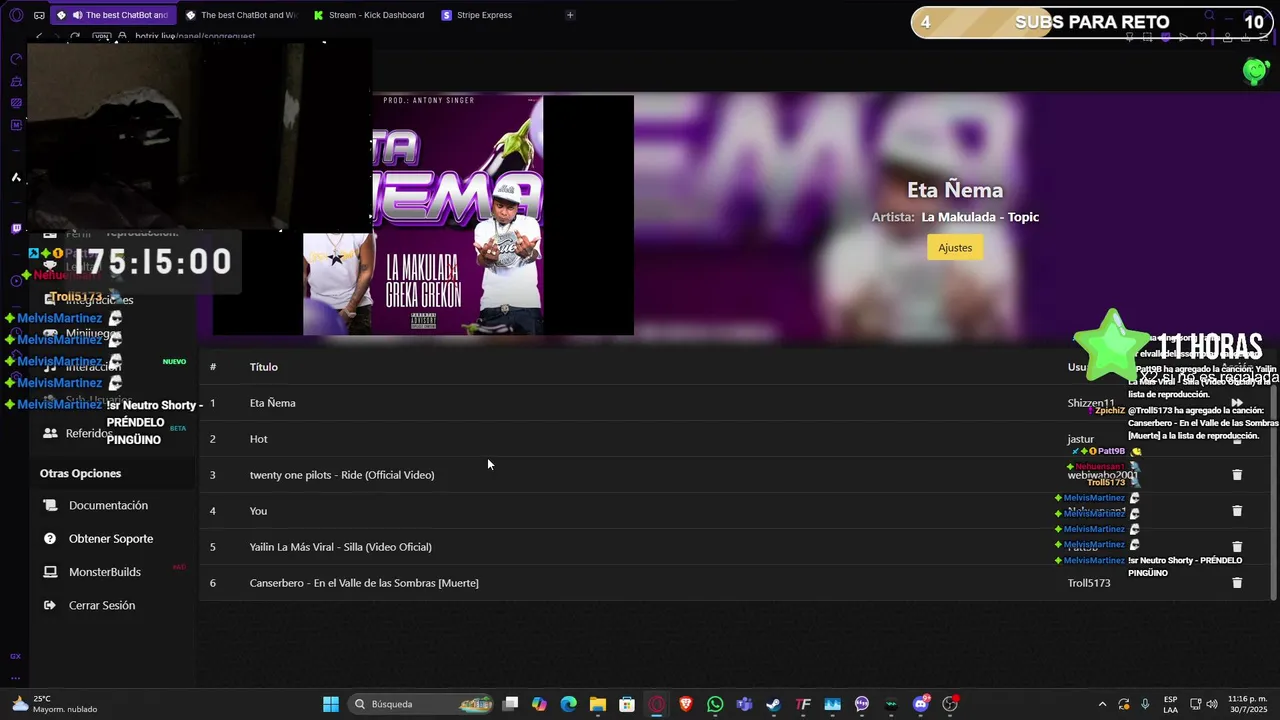
Task: Select the active best ChatBot tab
Action: click(113, 15)
